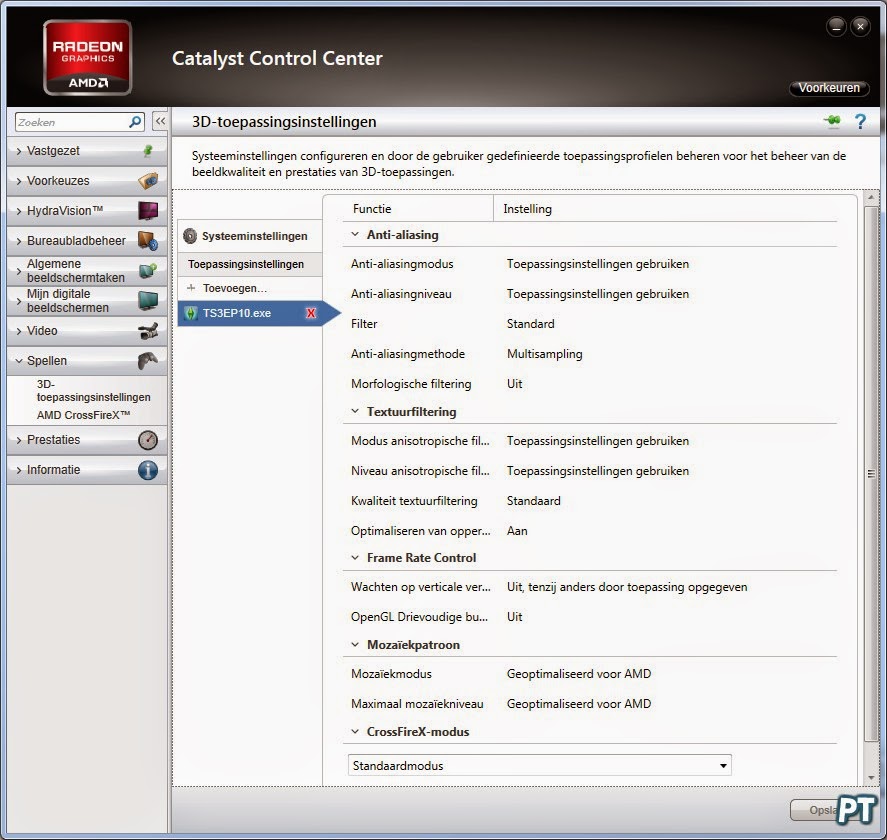Open the Voorkeuren preferences button

pyautogui.click(x=829, y=88)
